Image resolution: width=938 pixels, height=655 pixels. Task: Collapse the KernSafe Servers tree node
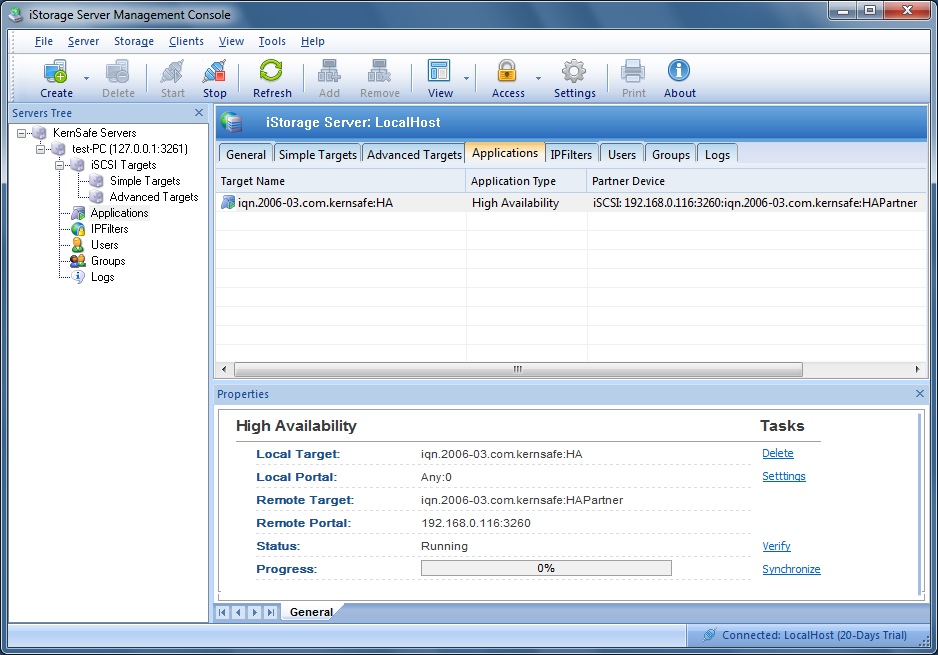[x=22, y=133]
